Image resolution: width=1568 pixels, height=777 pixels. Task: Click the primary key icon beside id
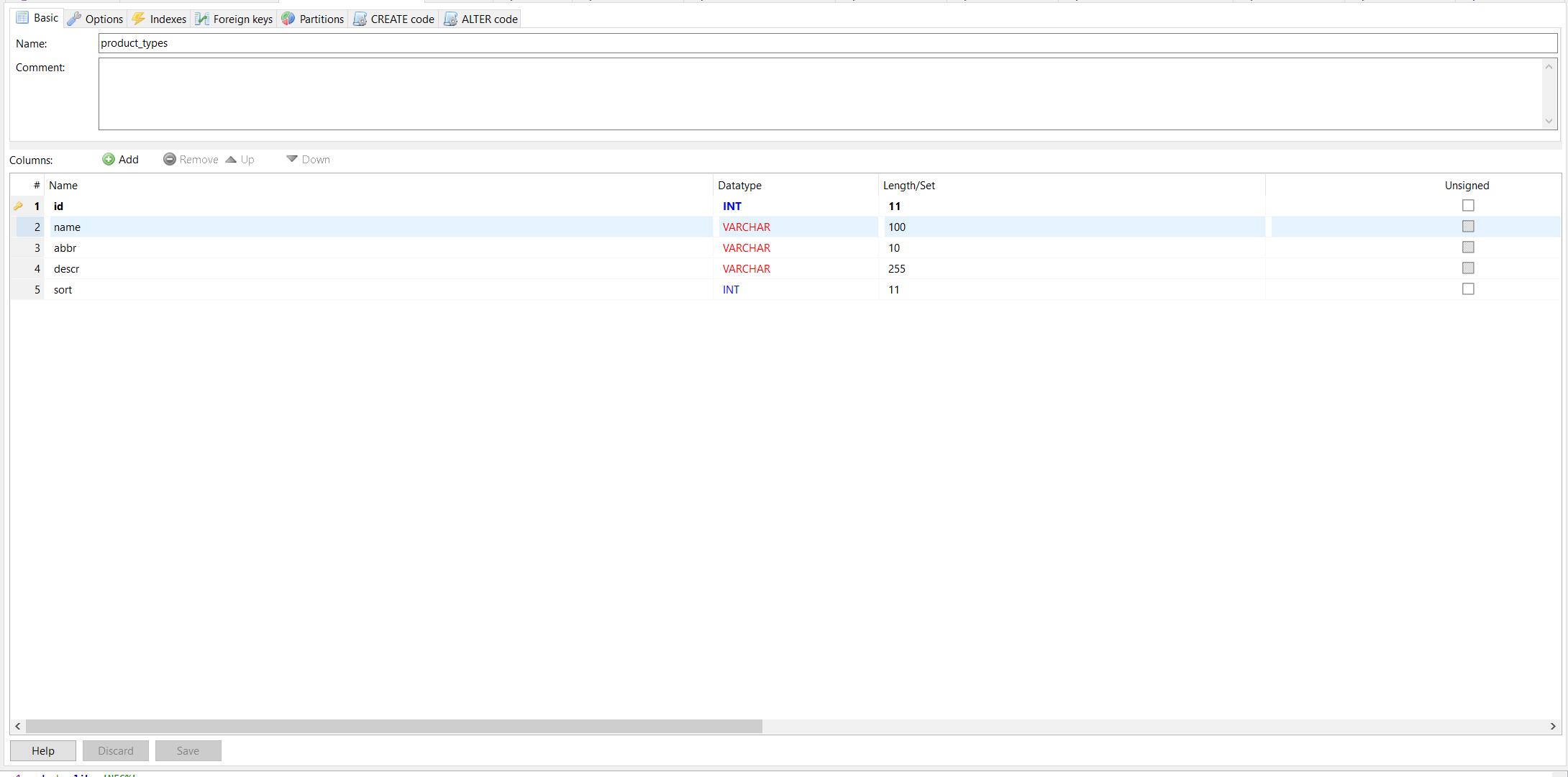tap(19, 206)
